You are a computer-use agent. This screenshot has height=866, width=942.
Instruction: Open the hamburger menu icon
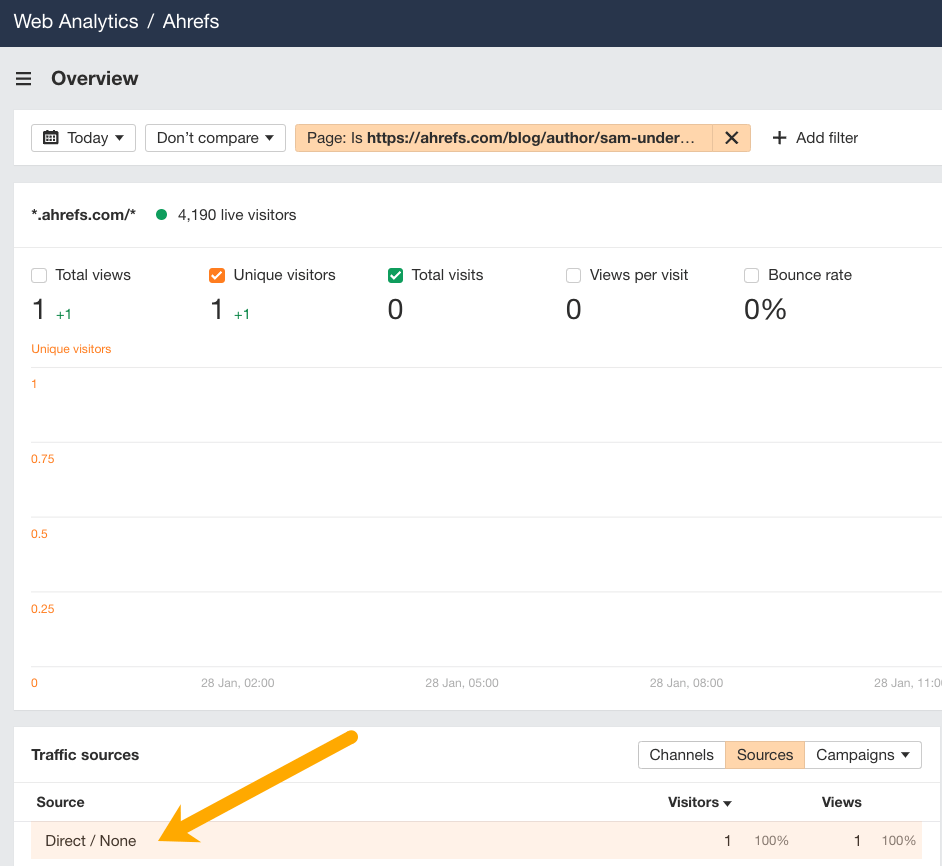pyautogui.click(x=23, y=78)
